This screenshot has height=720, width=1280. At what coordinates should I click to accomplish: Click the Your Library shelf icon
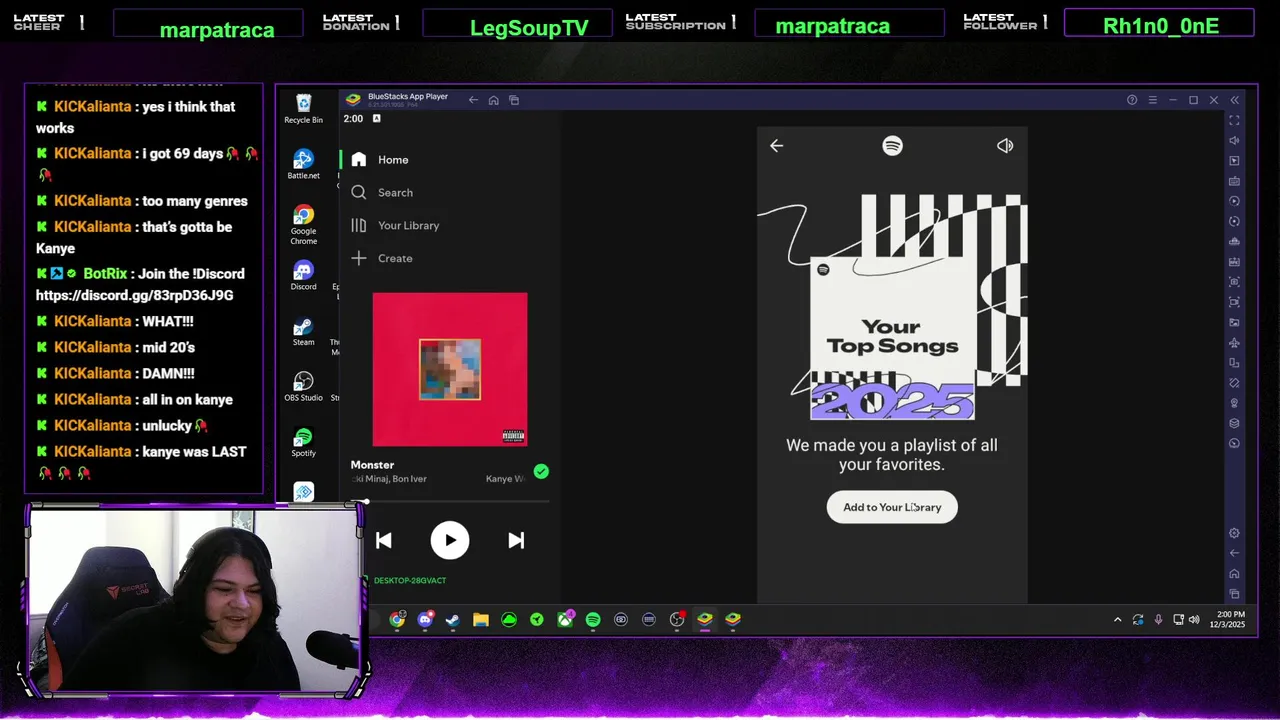click(359, 226)
